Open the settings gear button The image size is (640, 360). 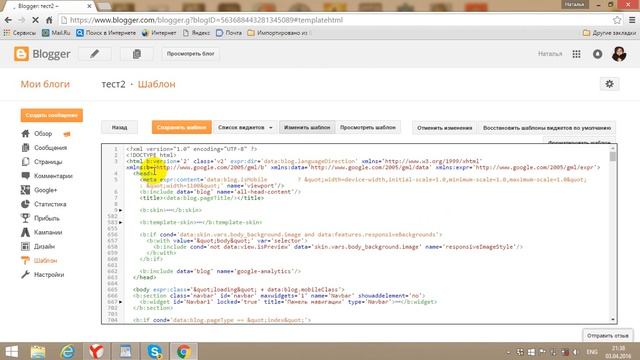click(609, 84)
